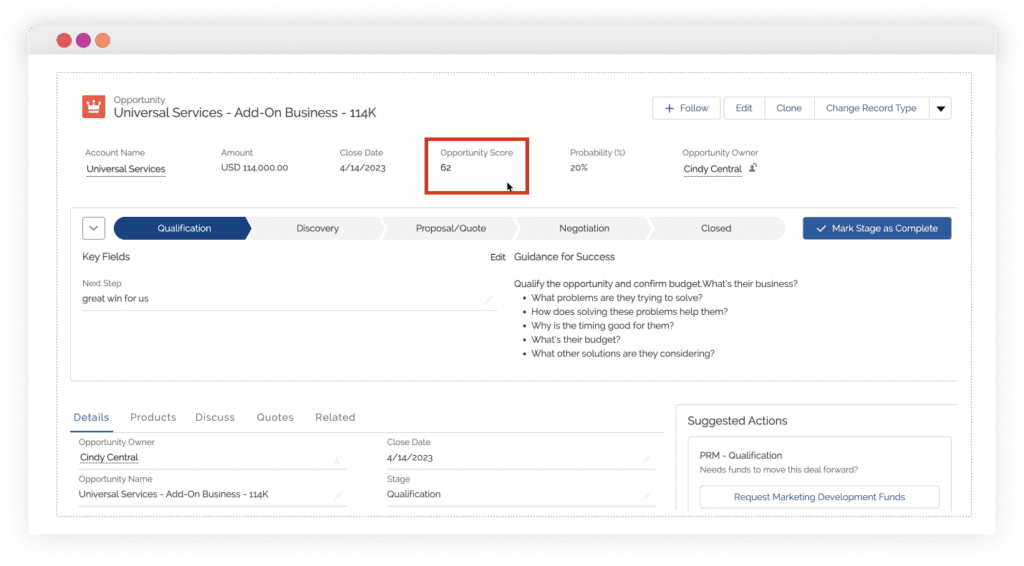
Task: Click the orange window control dot
Action: (103, 40)
